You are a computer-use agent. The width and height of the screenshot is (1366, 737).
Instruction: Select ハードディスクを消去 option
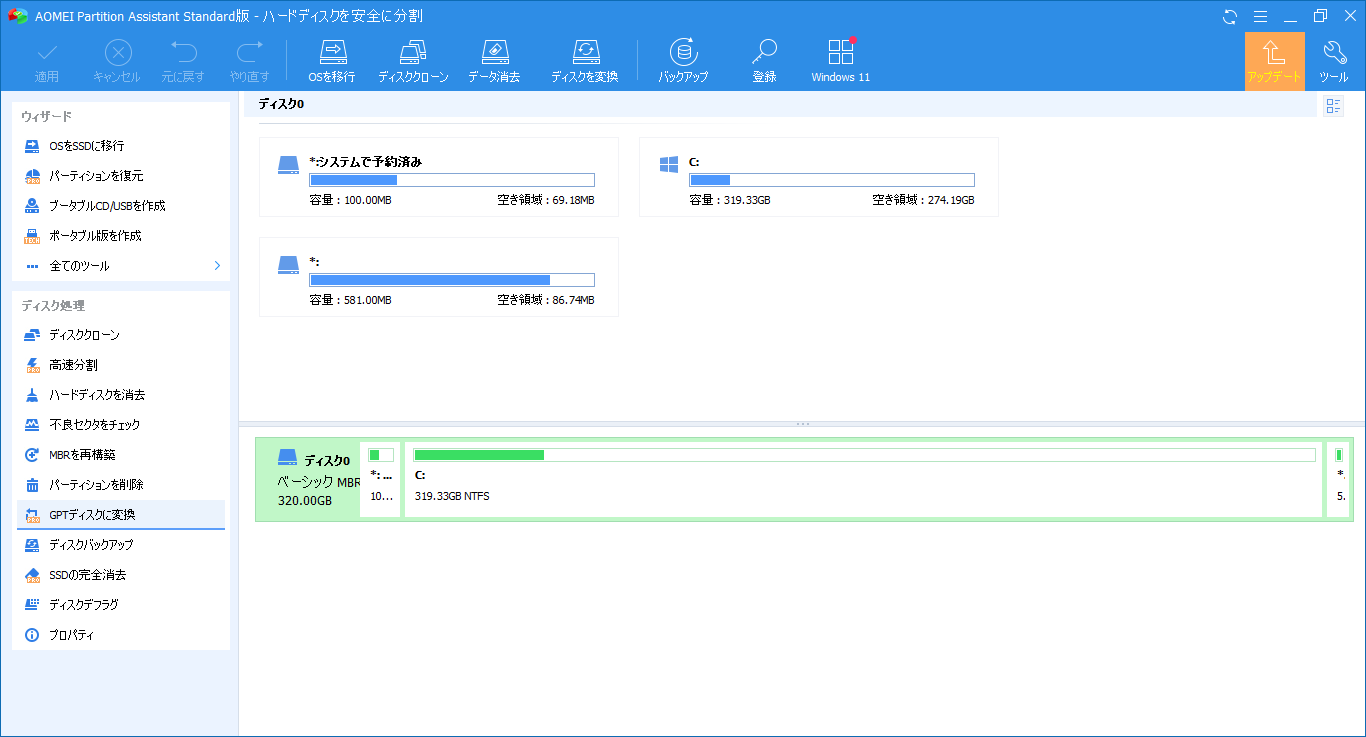[x=121, y=395]
